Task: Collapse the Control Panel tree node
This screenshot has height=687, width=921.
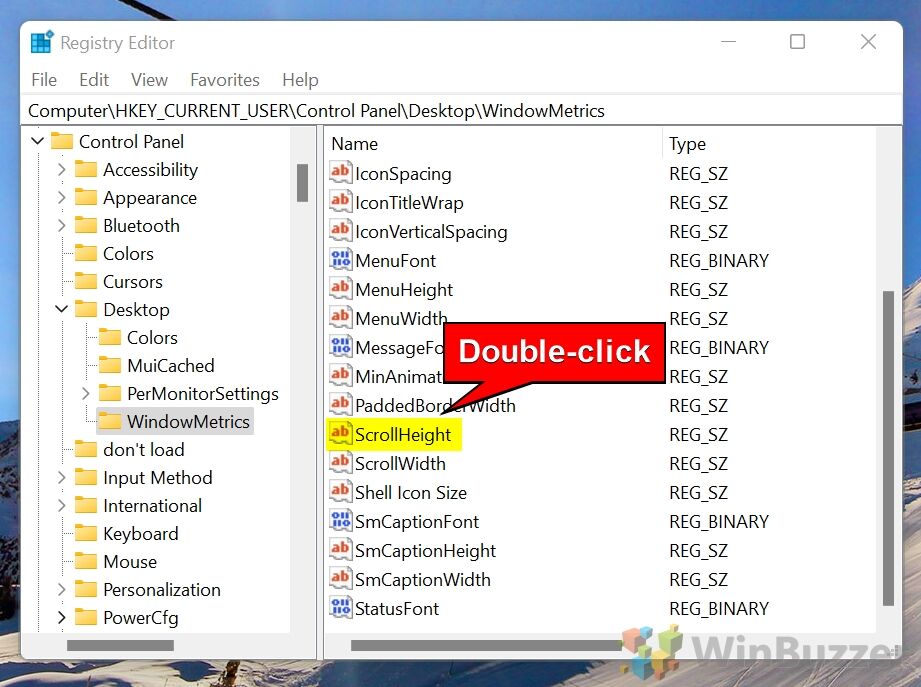Action: click(x=38, y=142)
